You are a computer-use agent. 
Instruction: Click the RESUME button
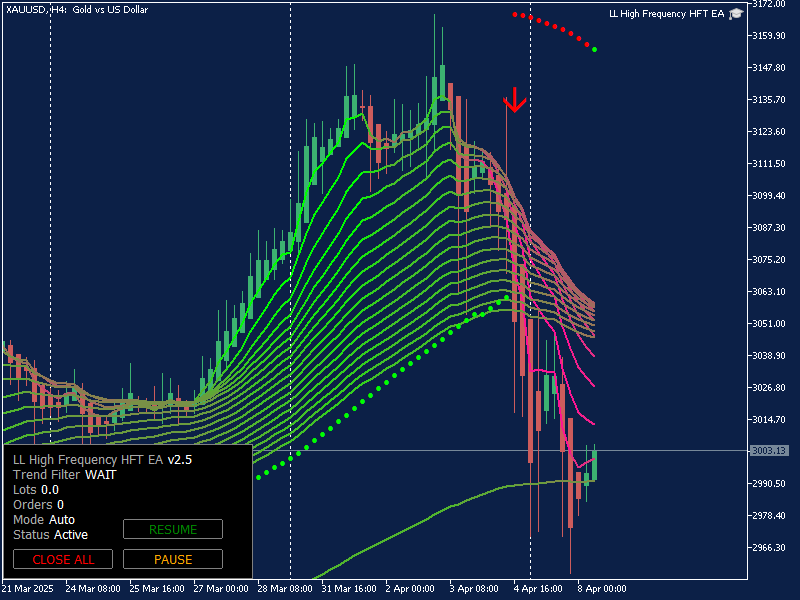173,529
